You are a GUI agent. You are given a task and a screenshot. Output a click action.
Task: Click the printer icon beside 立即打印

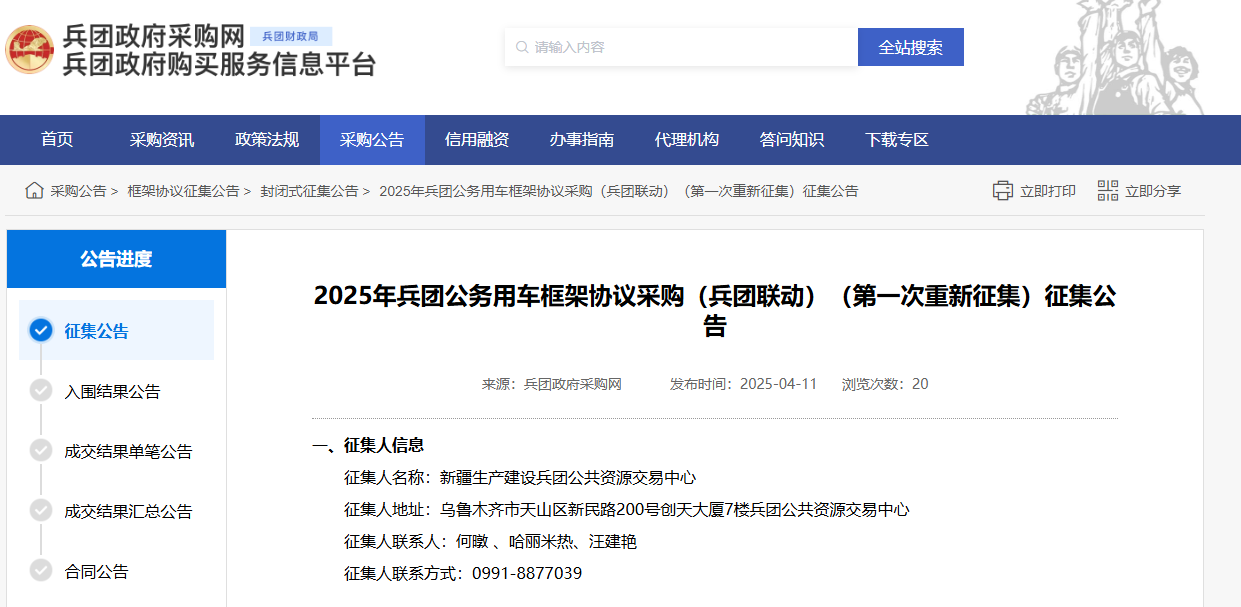click(x=1002, y=190)
